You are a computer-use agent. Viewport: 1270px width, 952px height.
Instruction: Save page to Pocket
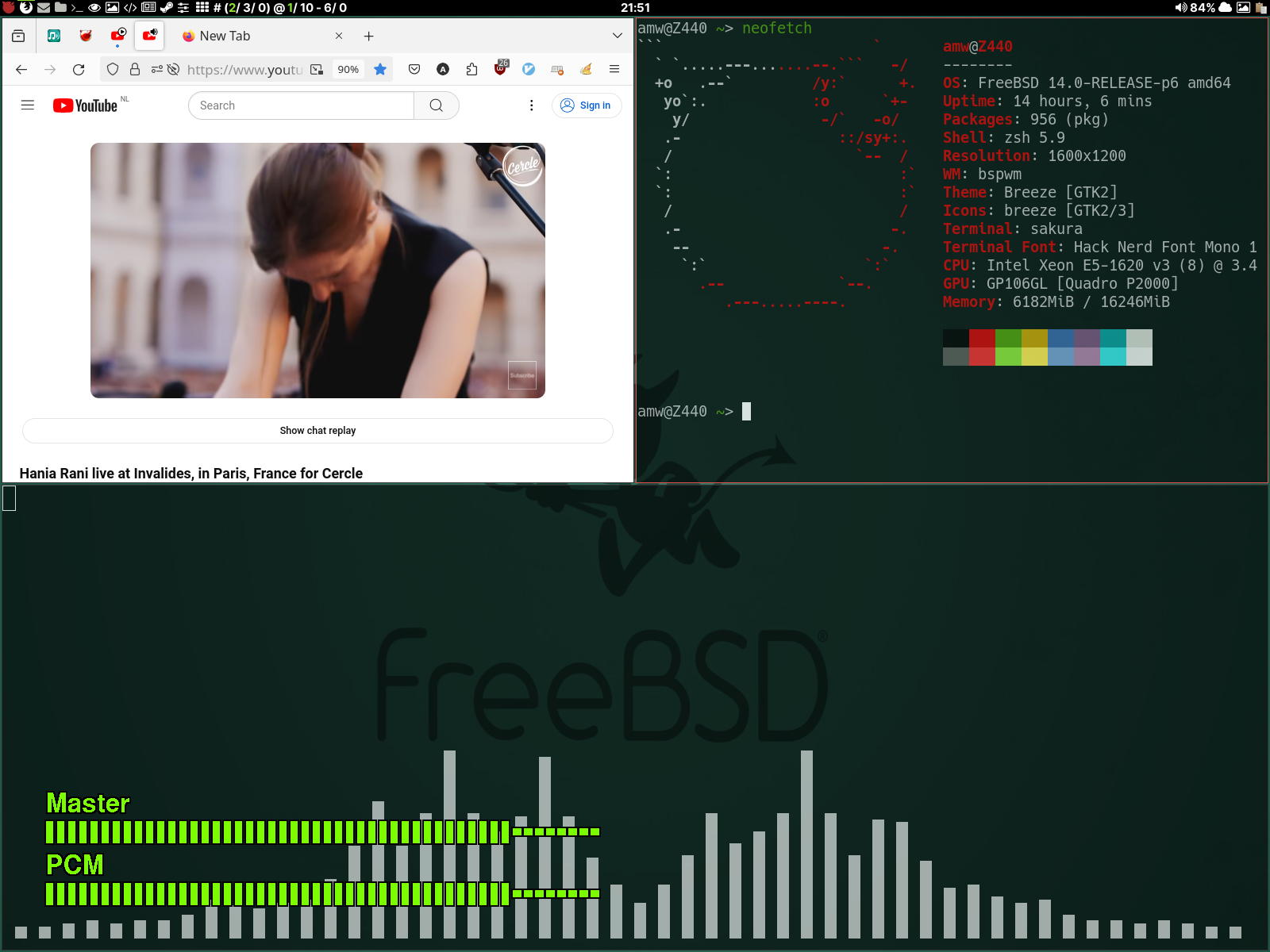(x=414, y=70)
